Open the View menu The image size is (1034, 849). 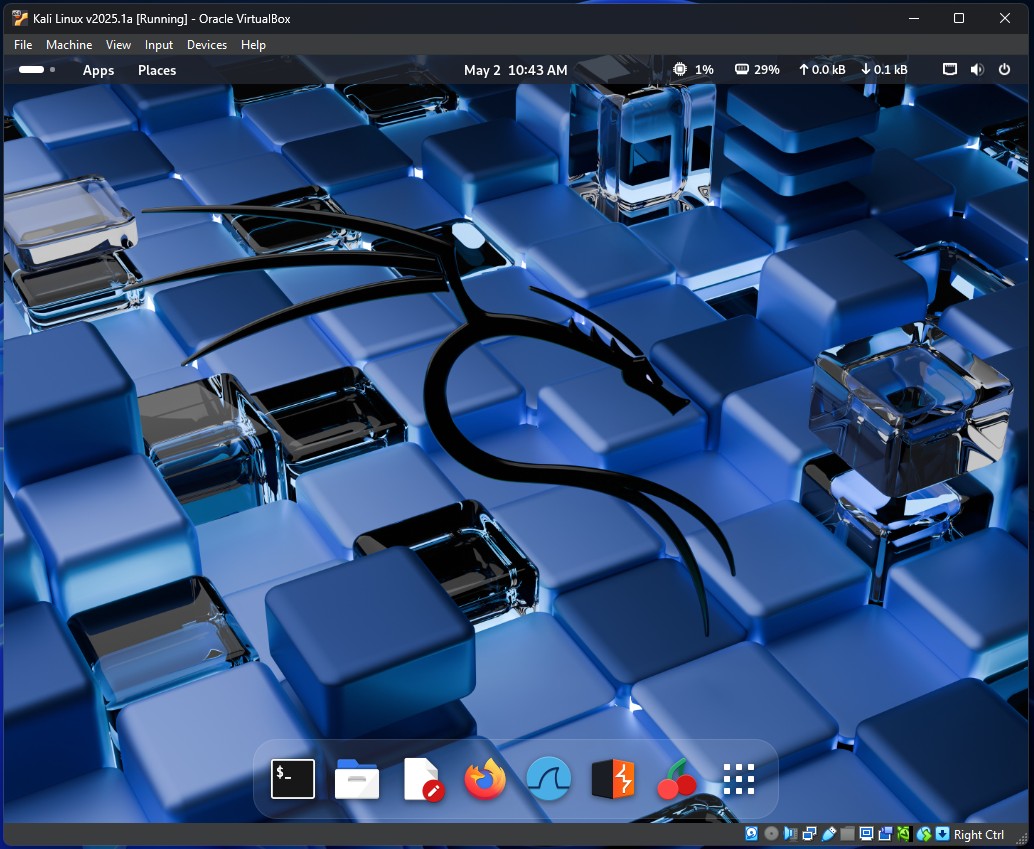(x=118, y=45)
